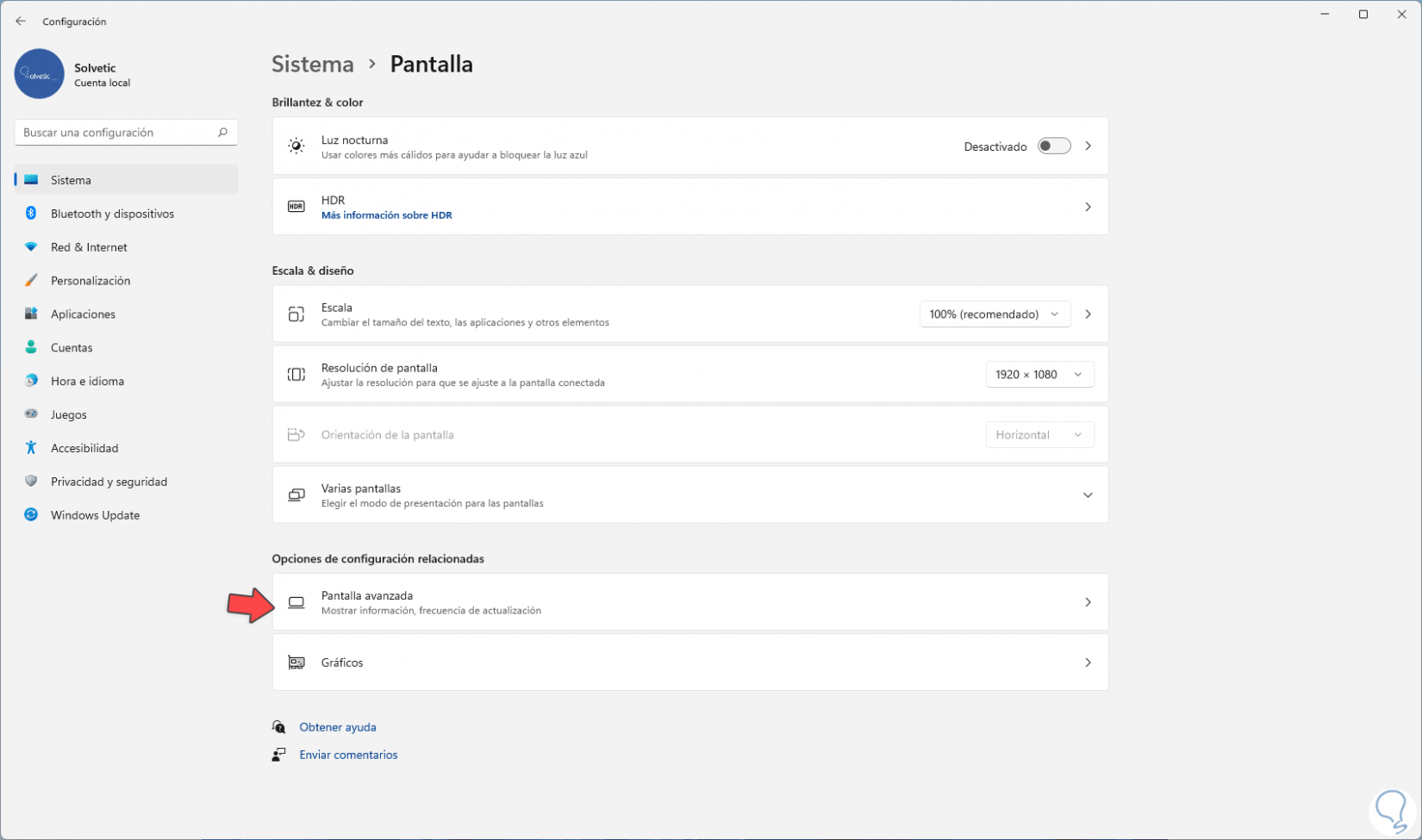Open the screen resolution 1920 × 1080 dropdown
This screenshot has width=1422, height=840.
[x=1039, y=375]
